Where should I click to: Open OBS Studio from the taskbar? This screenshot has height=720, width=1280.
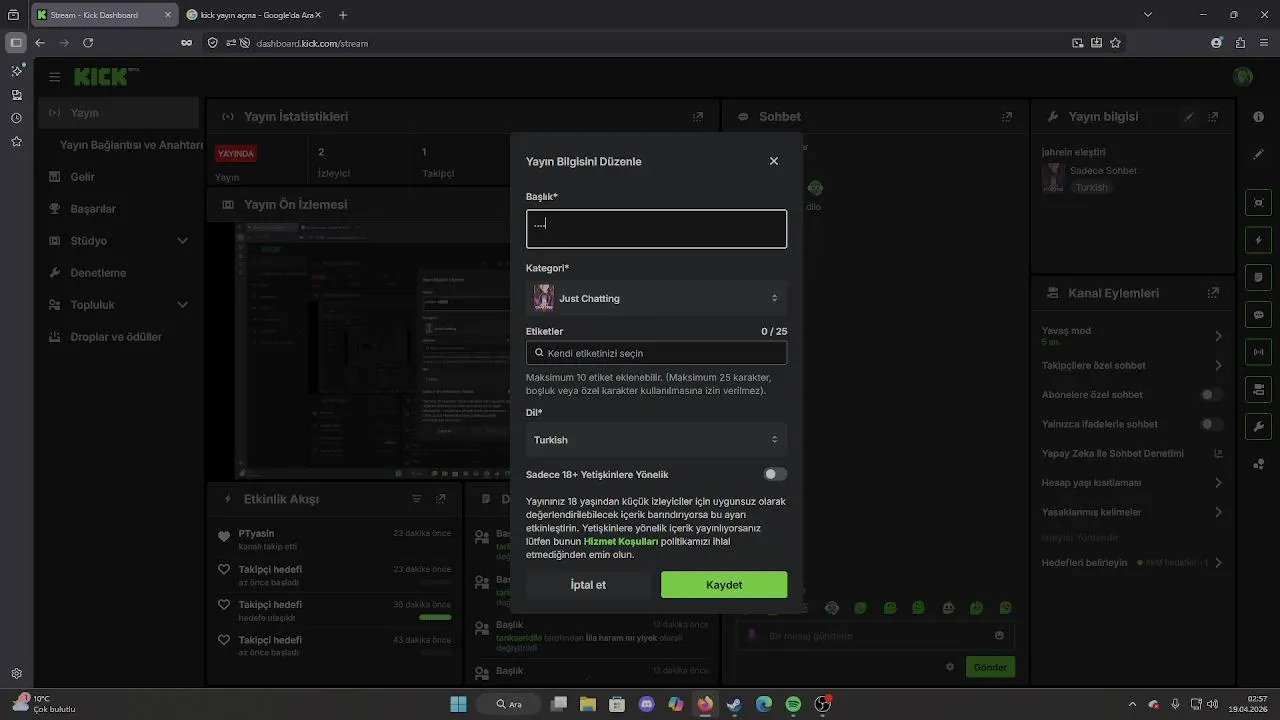coord(822,704)
